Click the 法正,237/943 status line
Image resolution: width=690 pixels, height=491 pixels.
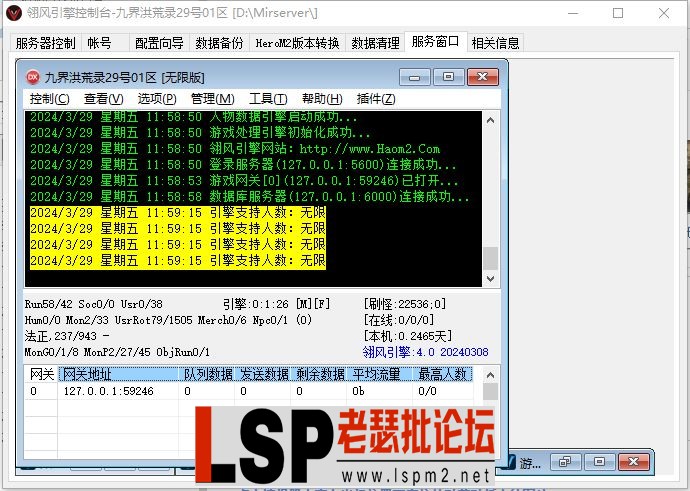(67, 336)
